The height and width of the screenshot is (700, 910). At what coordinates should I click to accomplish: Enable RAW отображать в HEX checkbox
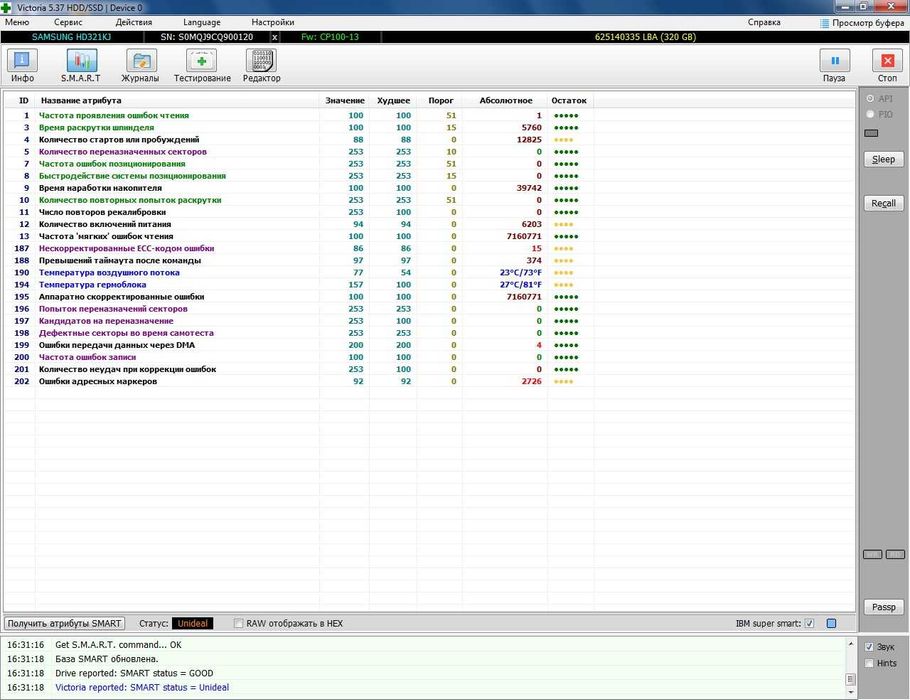click(239, 624)
